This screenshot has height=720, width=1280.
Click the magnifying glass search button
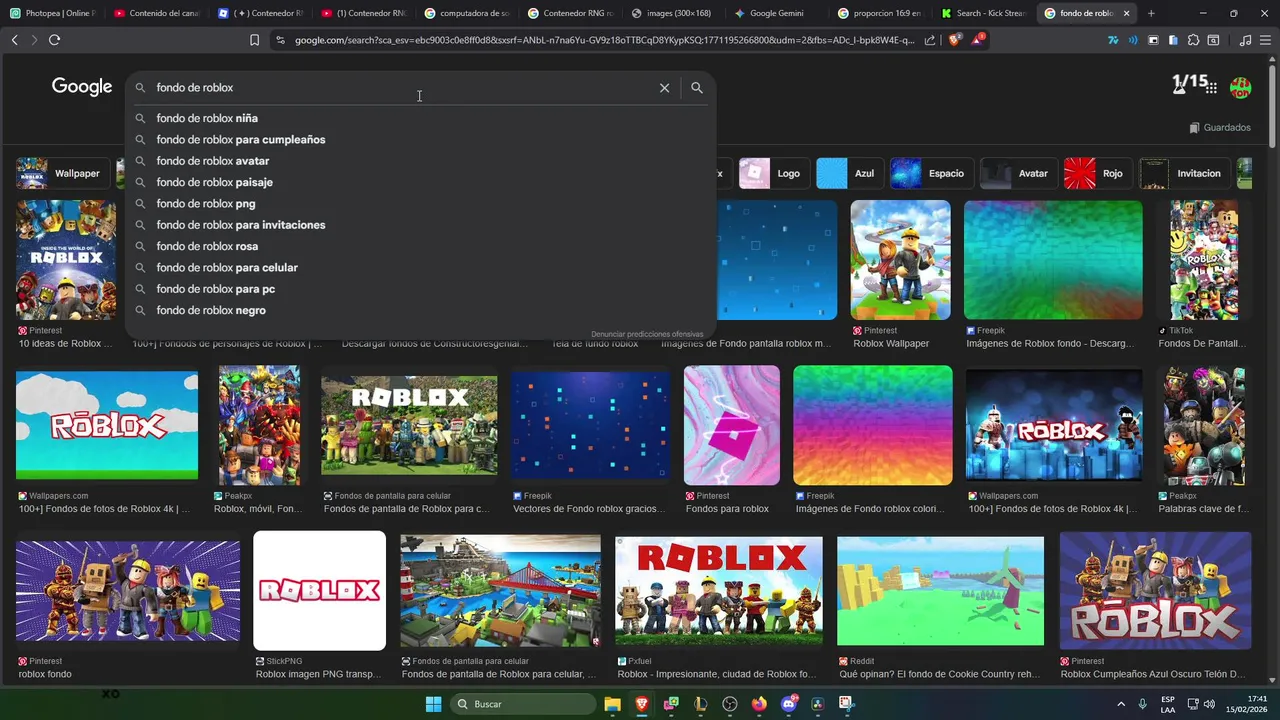[x=697, y=88]
